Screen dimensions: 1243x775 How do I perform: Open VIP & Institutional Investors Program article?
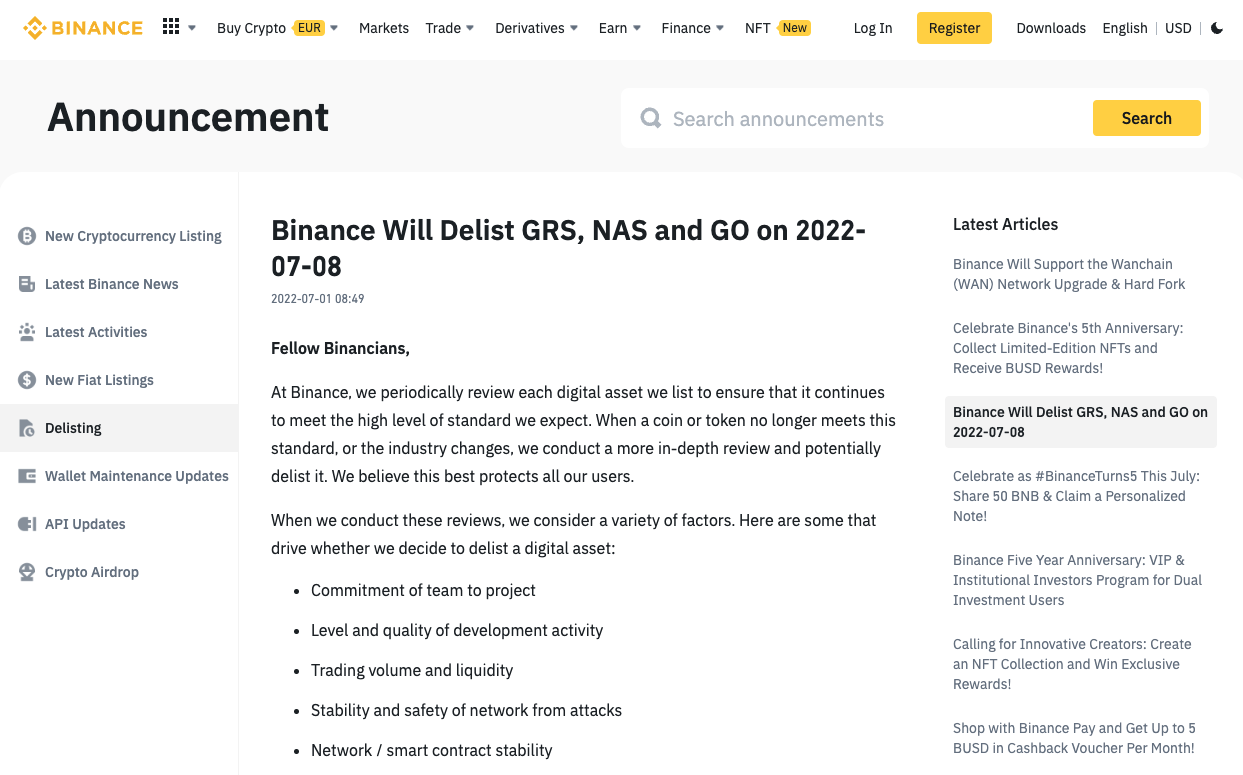[x=1077, y=580]
